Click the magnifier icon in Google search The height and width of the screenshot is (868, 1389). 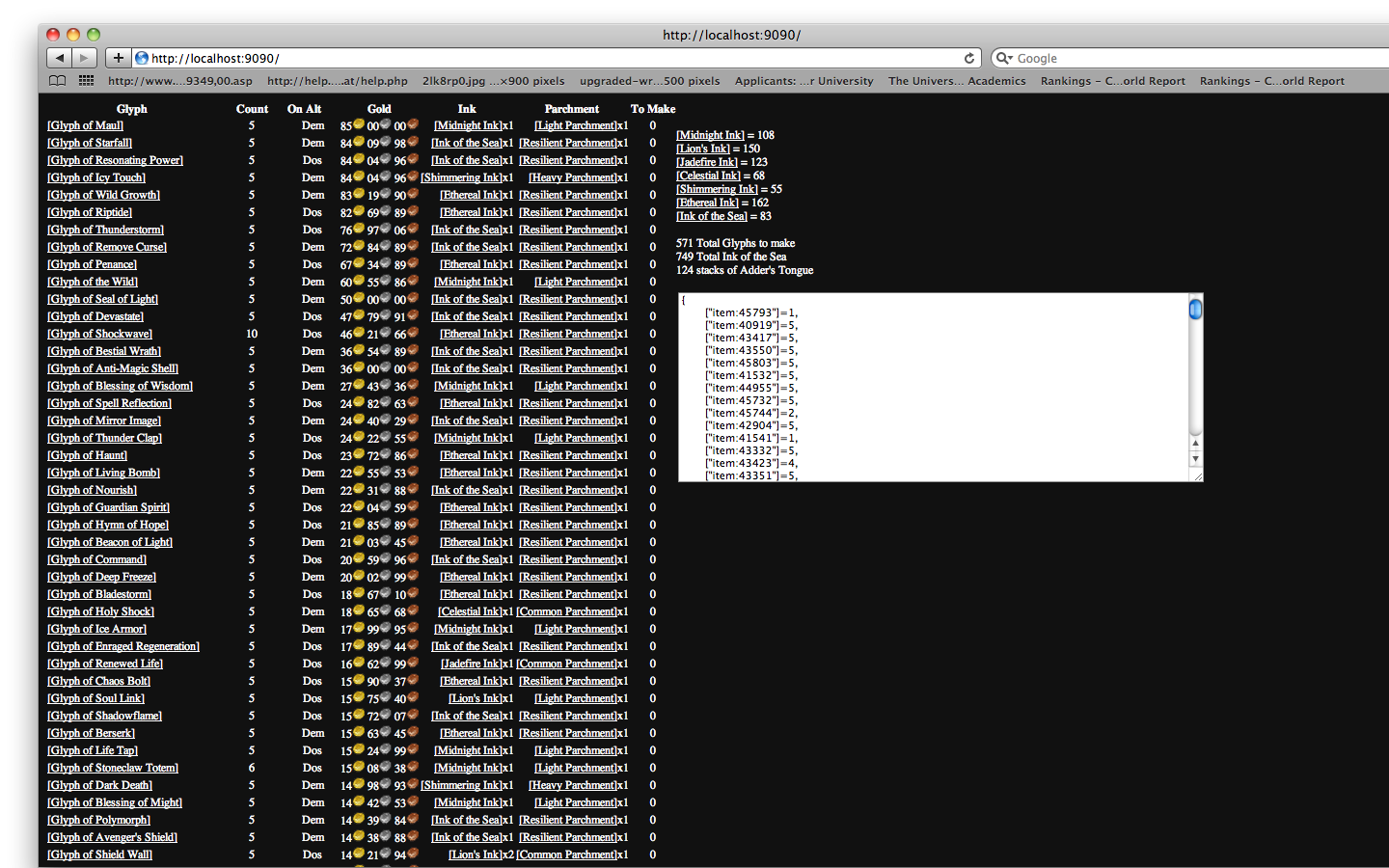tap(1003, 58)
